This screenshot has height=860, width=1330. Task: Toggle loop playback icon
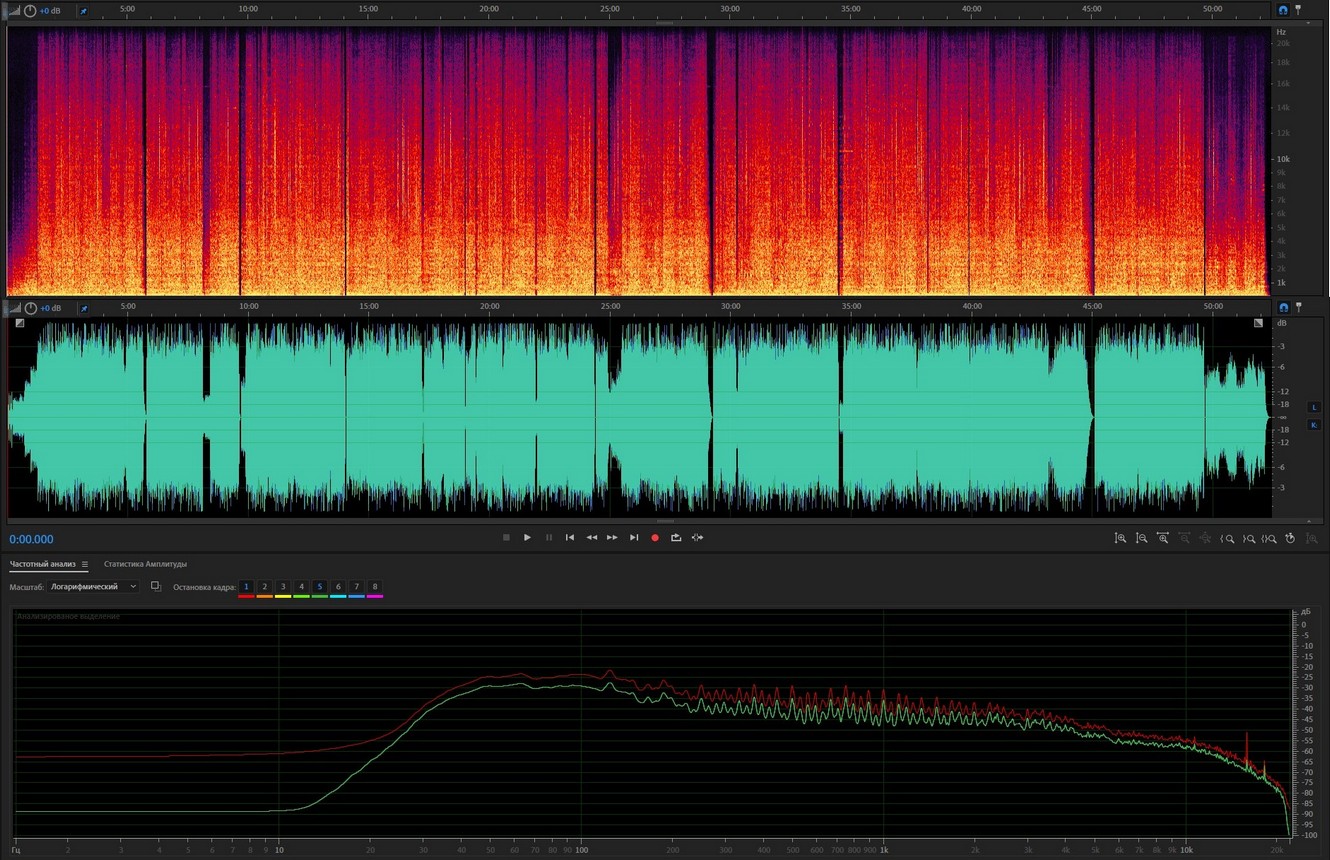pyautogui.click(x=676, y=538)
